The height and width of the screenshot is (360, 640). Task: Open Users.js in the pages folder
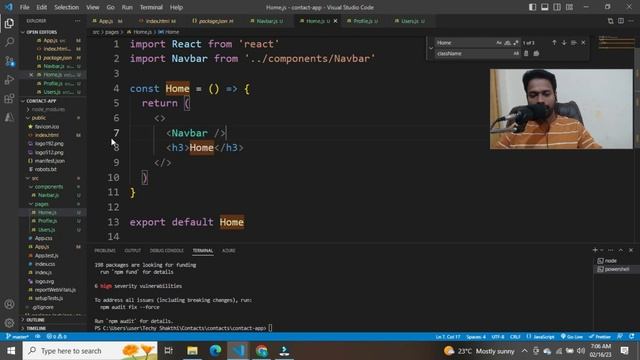[x=47, y=230]
